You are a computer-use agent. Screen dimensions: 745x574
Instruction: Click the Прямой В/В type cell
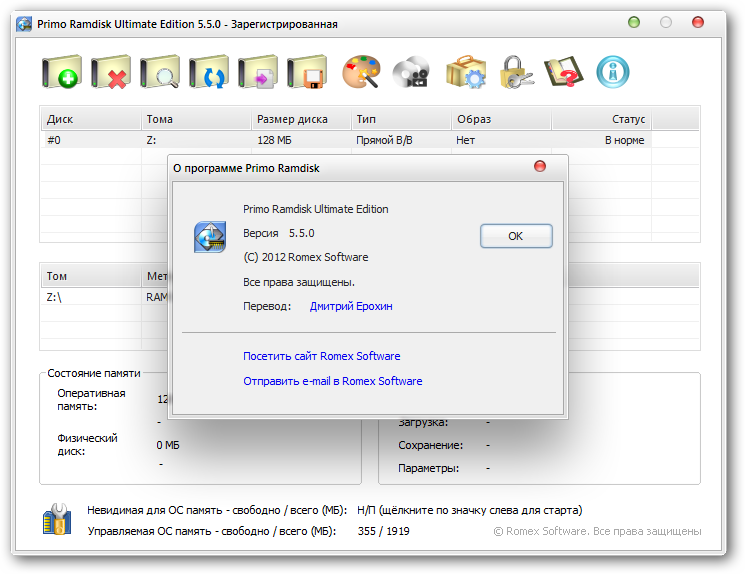[384, 140]
